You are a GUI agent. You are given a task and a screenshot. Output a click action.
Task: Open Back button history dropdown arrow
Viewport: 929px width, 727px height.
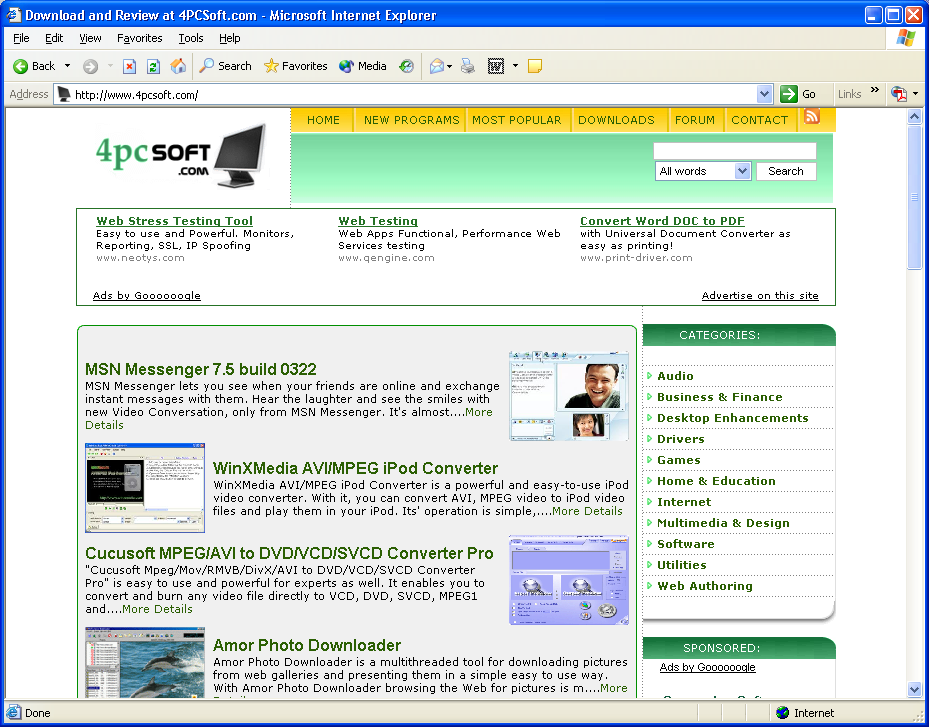(68, 66)
